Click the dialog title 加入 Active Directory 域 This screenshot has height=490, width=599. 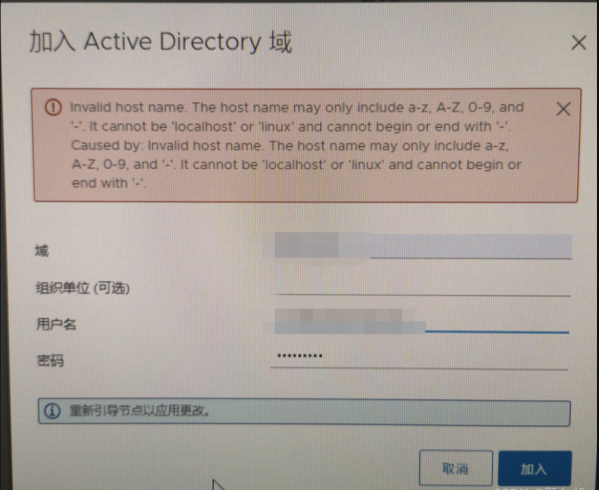(161, 42)
